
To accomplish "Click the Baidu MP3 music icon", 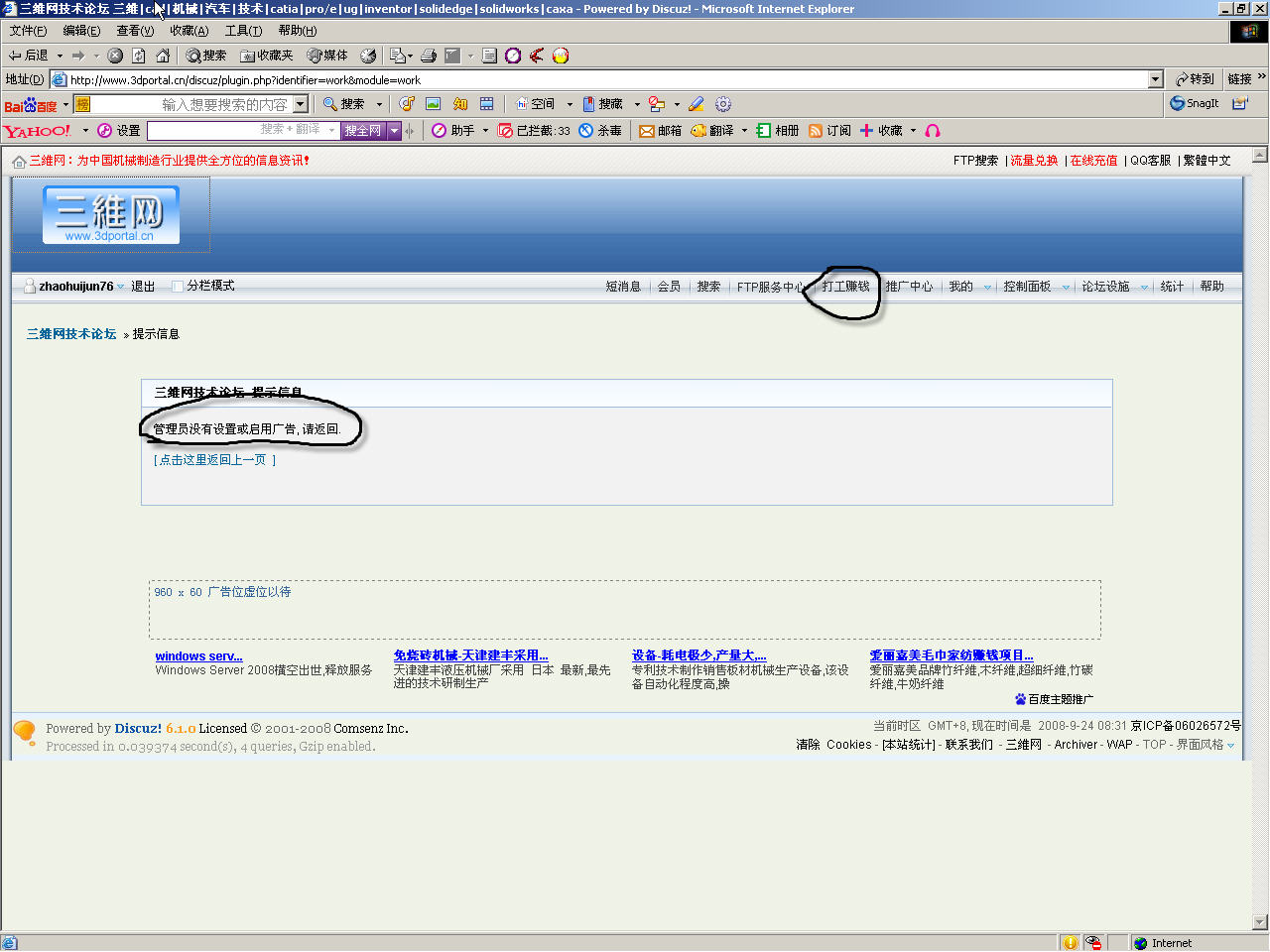I will click(407, 104).
